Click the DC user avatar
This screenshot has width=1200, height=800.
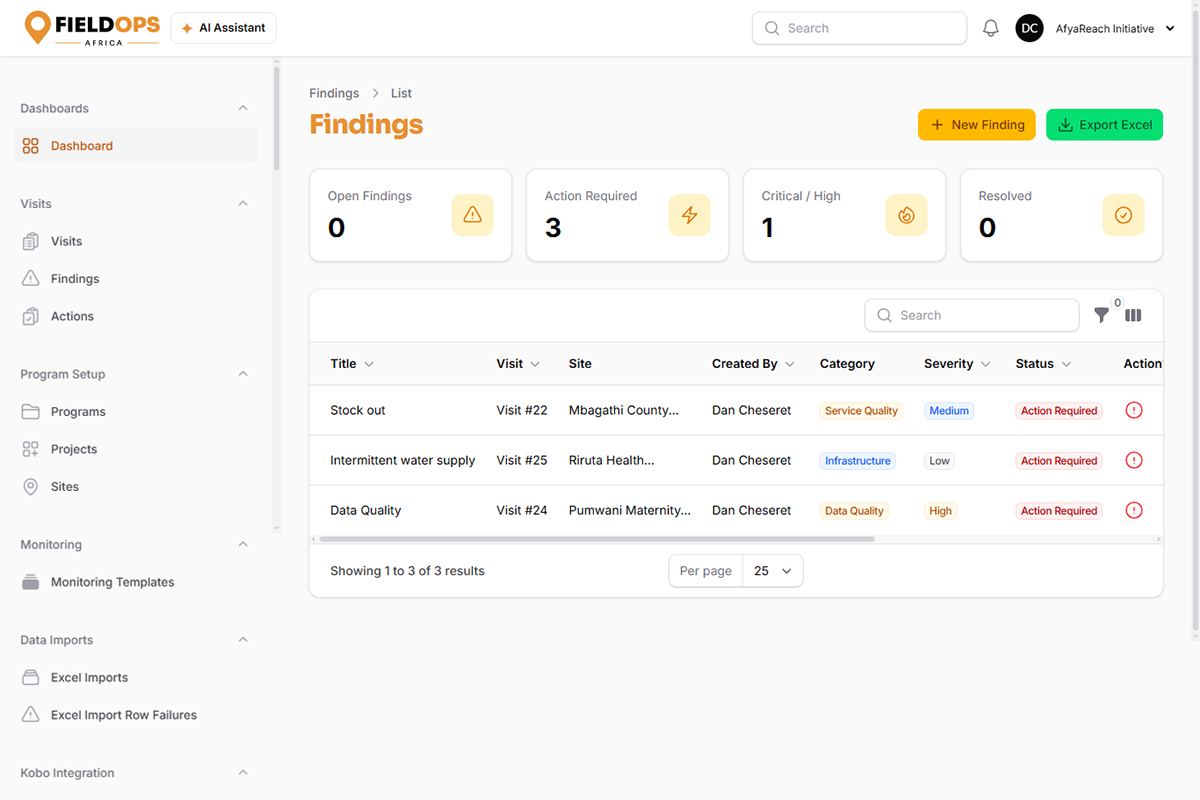pos(1030,28)
